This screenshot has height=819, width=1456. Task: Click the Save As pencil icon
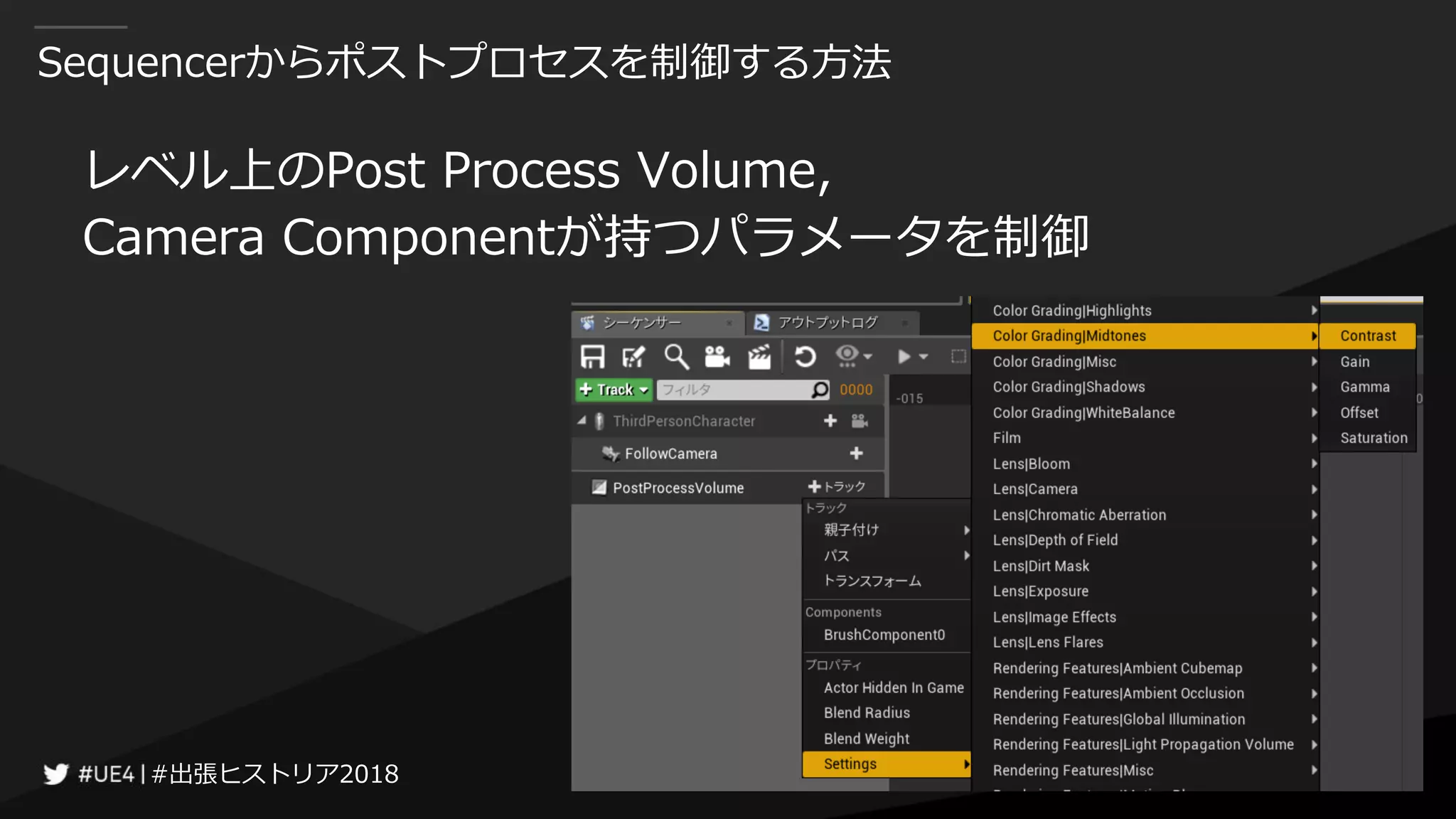click(x=633, y=357)
